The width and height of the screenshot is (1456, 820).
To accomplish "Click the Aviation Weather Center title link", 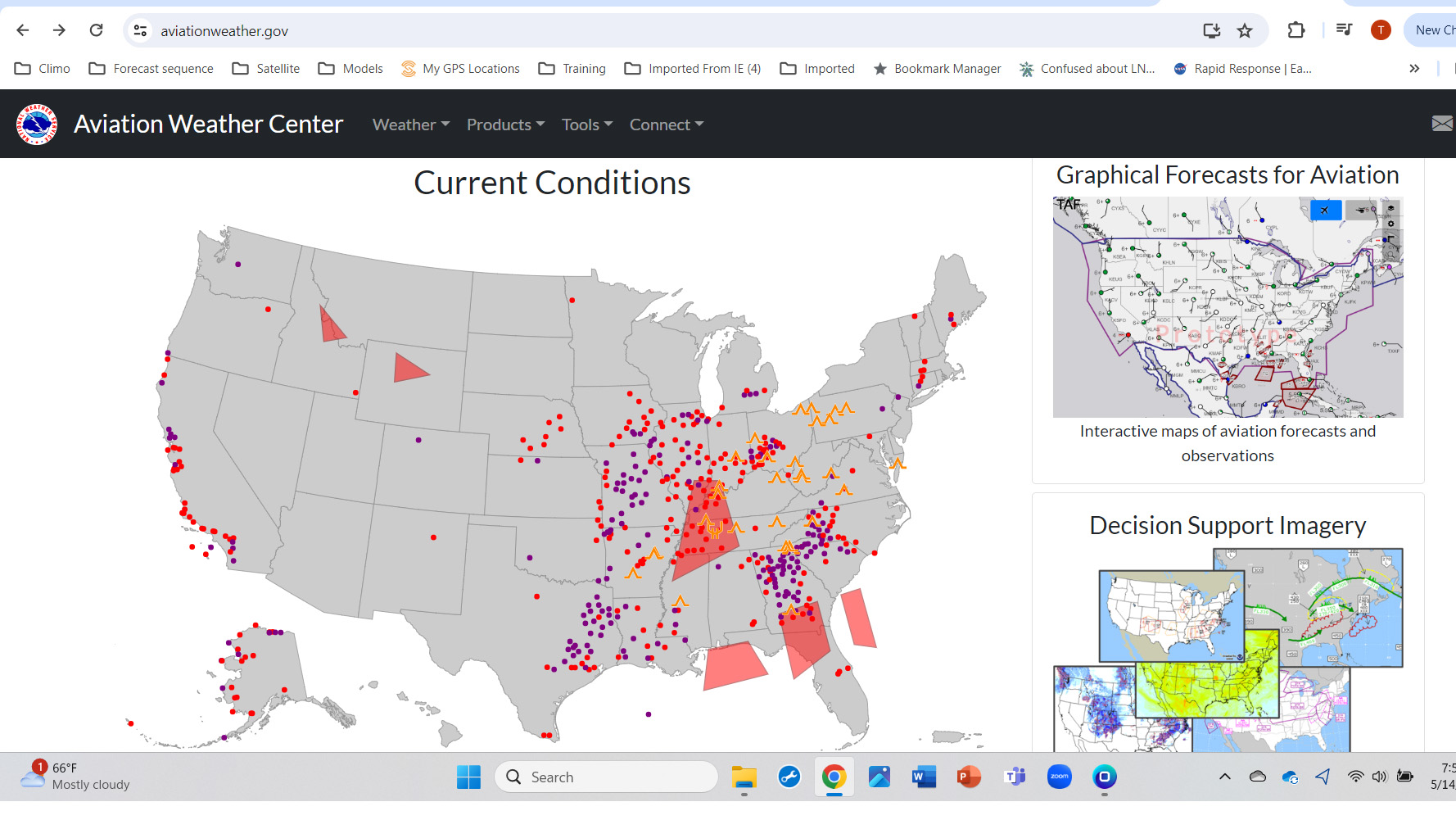I will pos(208,125).
